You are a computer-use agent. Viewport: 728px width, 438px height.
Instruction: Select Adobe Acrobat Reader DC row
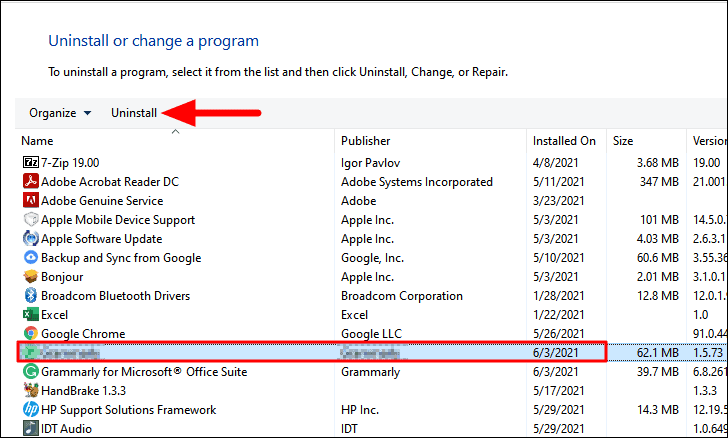[110, 182]
